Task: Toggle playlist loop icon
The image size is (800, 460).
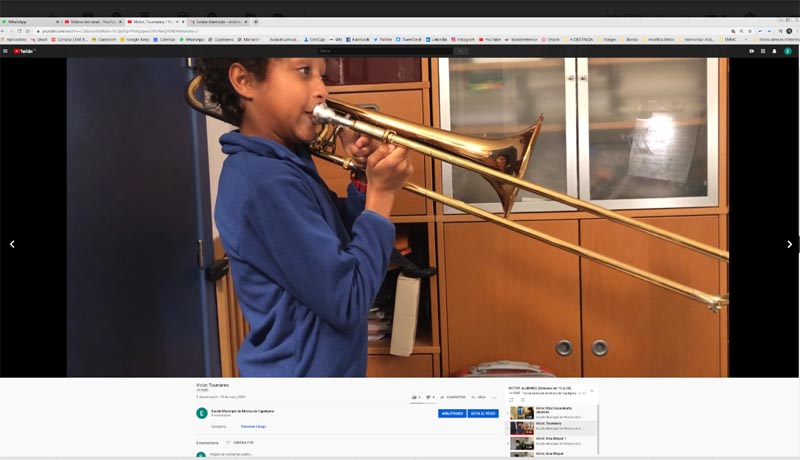Action: point(511,400)
